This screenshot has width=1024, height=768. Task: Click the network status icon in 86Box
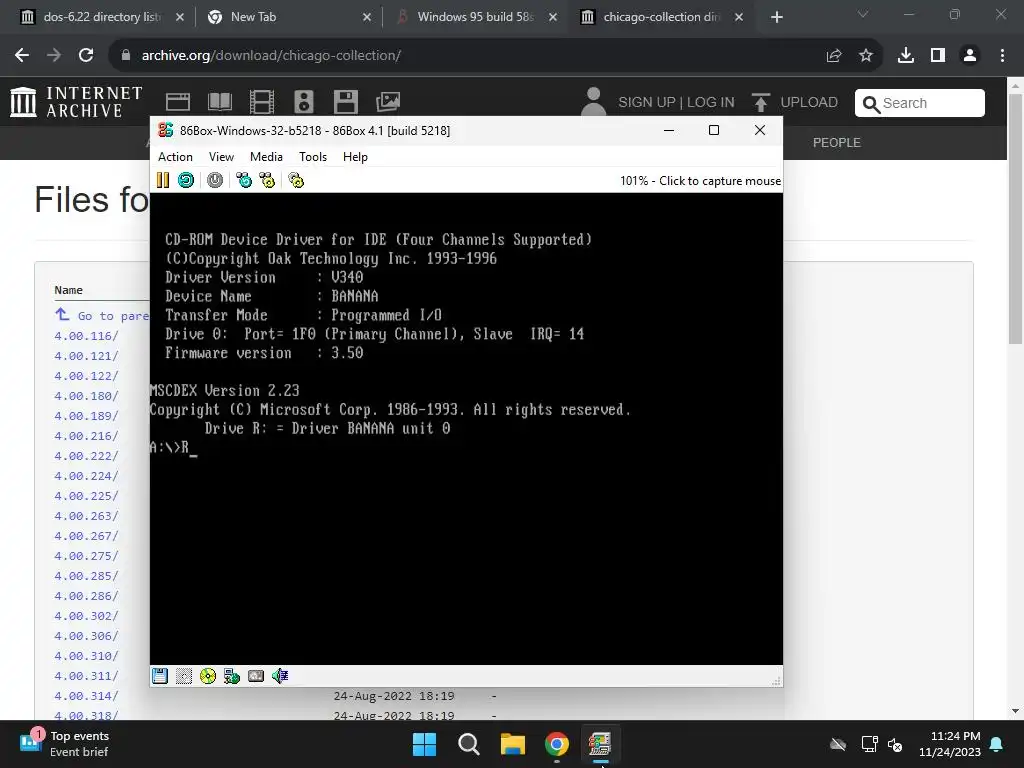pyautogui.click(x=232, y=676)
